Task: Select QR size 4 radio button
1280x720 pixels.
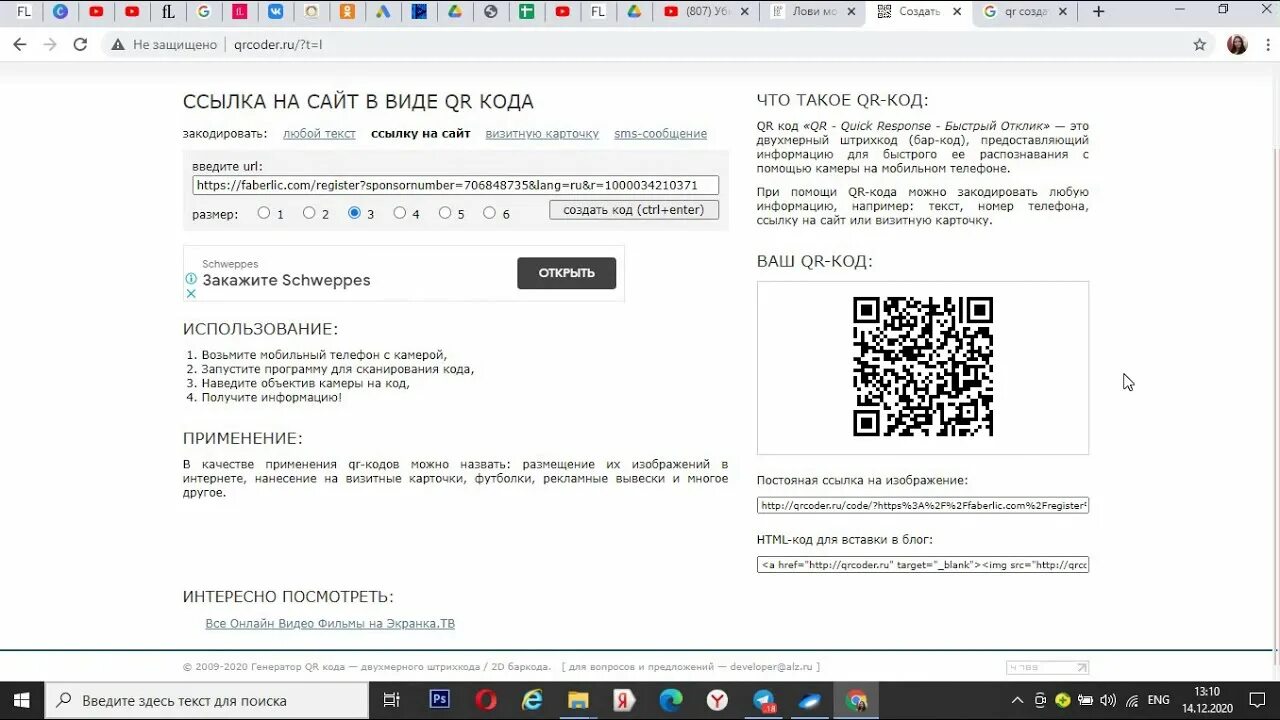Action: click(400, 212)
